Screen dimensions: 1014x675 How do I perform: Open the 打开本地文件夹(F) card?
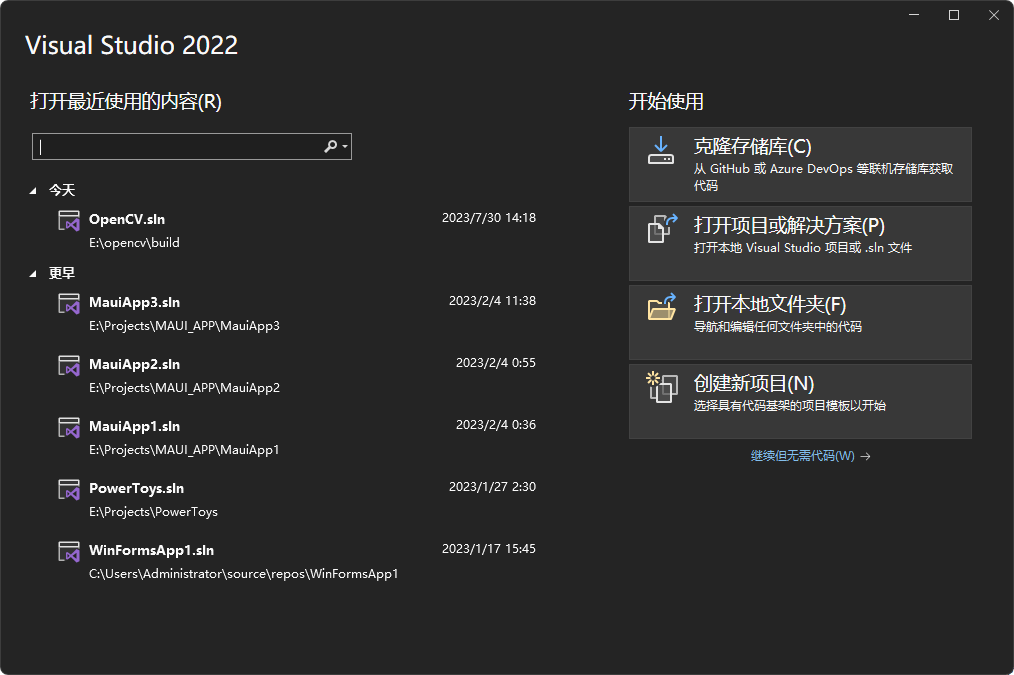tap(800, 322)
